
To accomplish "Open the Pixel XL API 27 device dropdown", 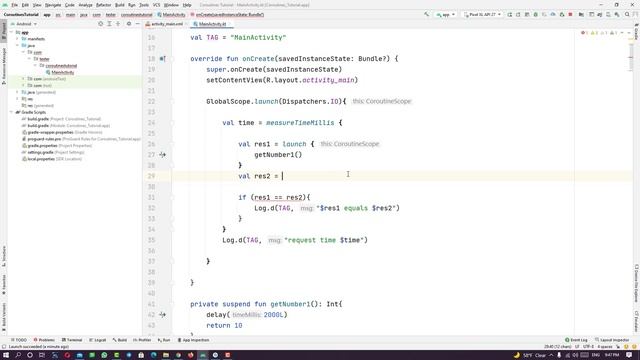I will tap(482, 15).
